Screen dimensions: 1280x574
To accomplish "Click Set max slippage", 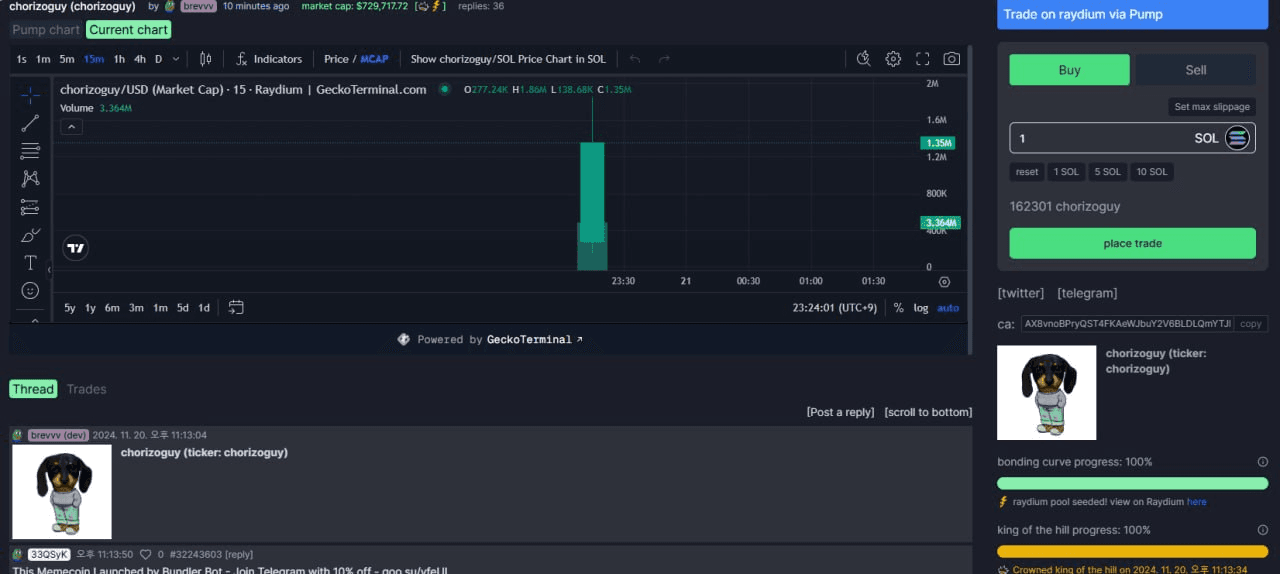I will [x=1212, y=107].
